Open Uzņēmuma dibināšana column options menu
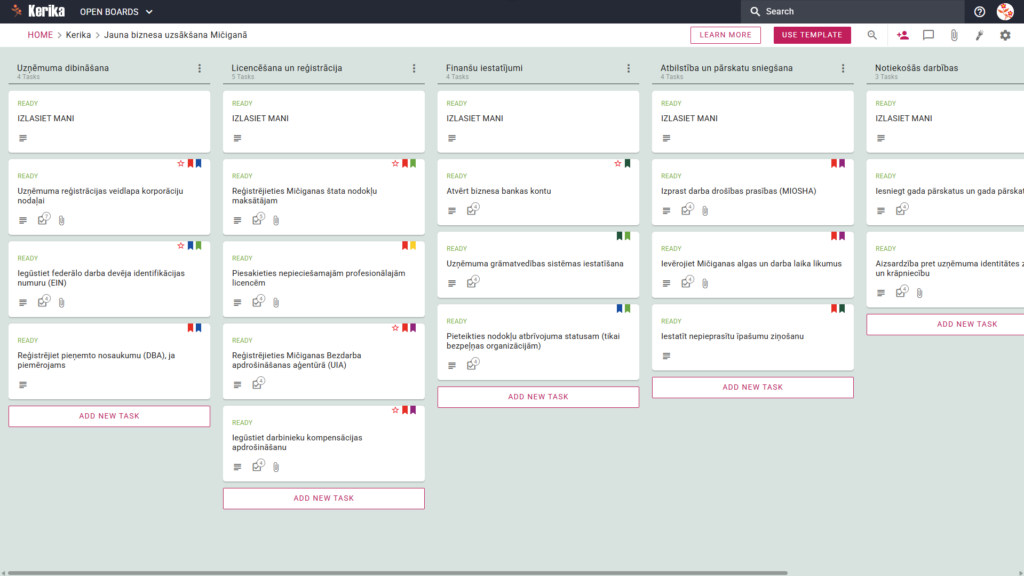 [x=200, y=68]
